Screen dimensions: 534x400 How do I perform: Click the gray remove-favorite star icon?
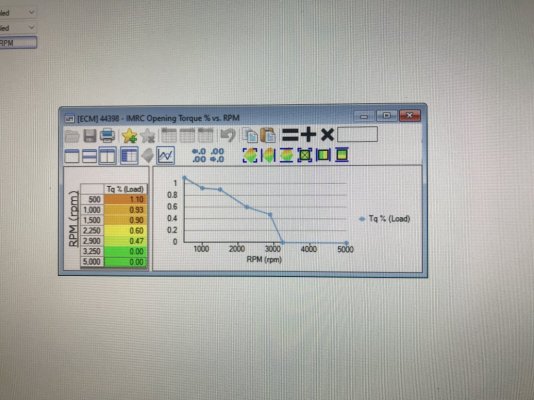[147, 135]
